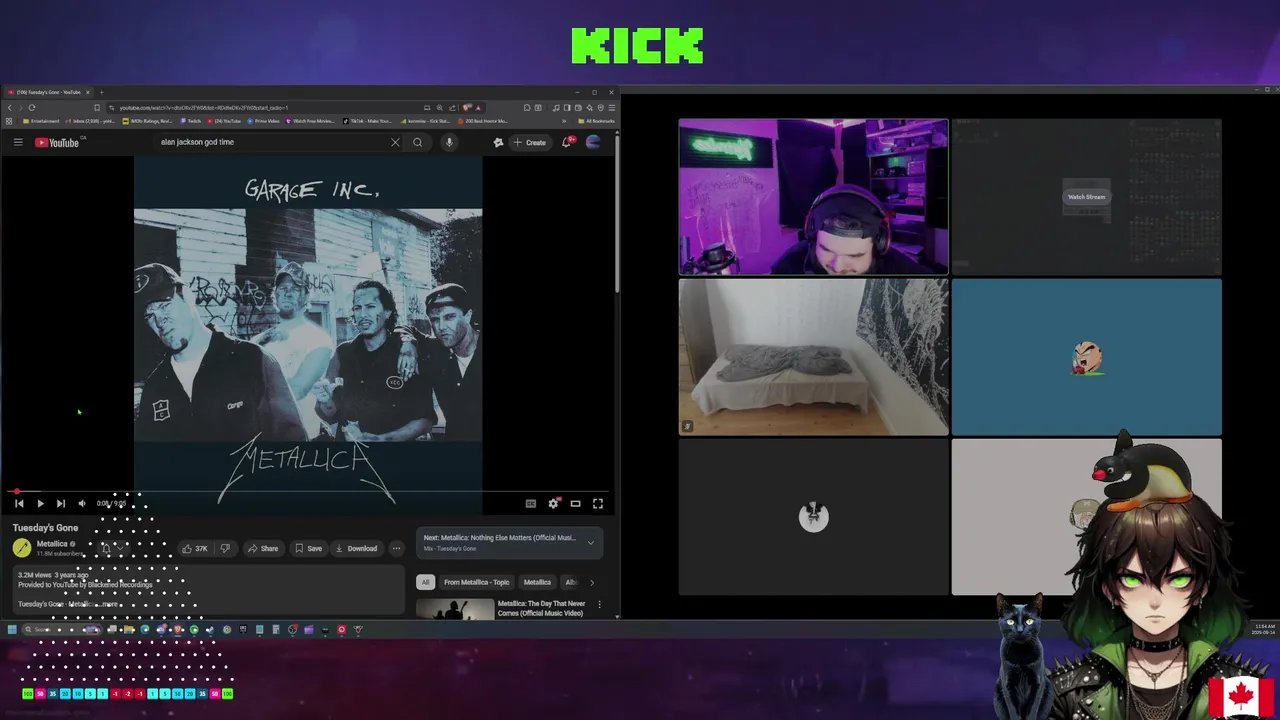Skip to the next video in player
1280x720 pixels.
pyautogui.click(x=61, y=503)
